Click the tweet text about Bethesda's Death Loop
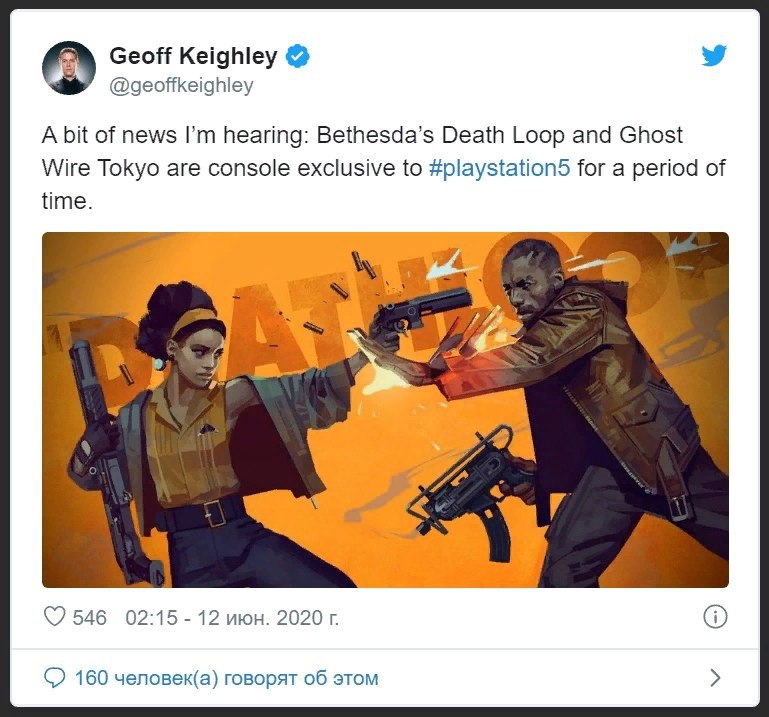Image resolution: width=769 pixels, height=717 pixels. point(385,168)
